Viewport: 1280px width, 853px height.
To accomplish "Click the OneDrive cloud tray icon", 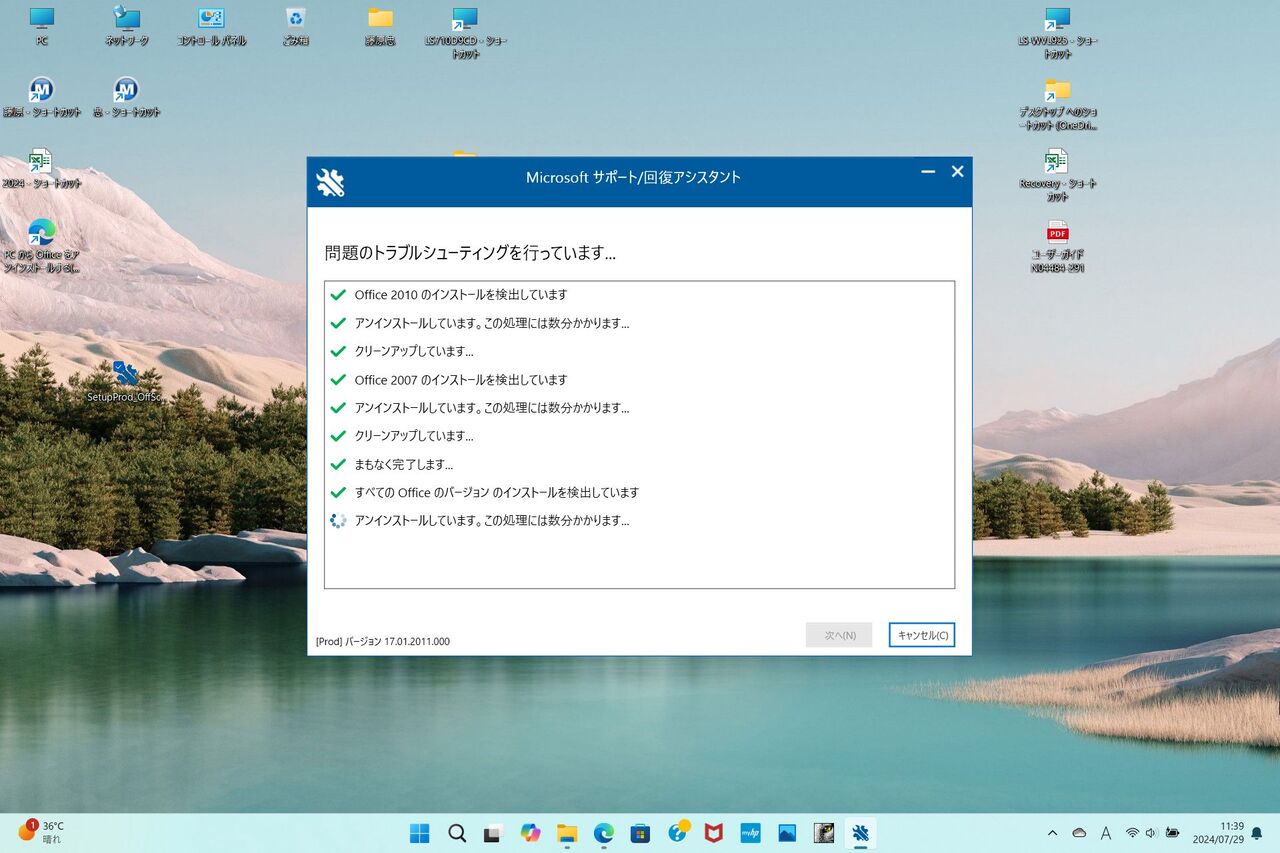I will 1079,833.
